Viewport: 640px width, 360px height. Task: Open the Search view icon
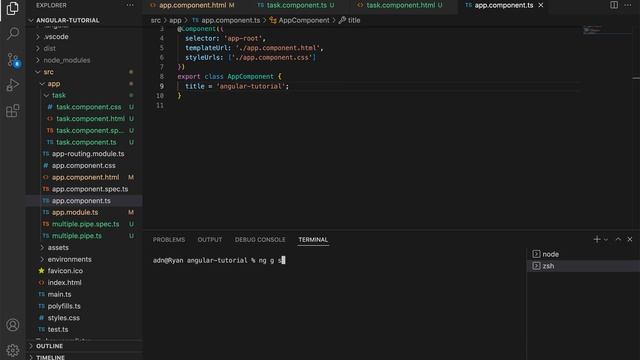pos(13,33)
